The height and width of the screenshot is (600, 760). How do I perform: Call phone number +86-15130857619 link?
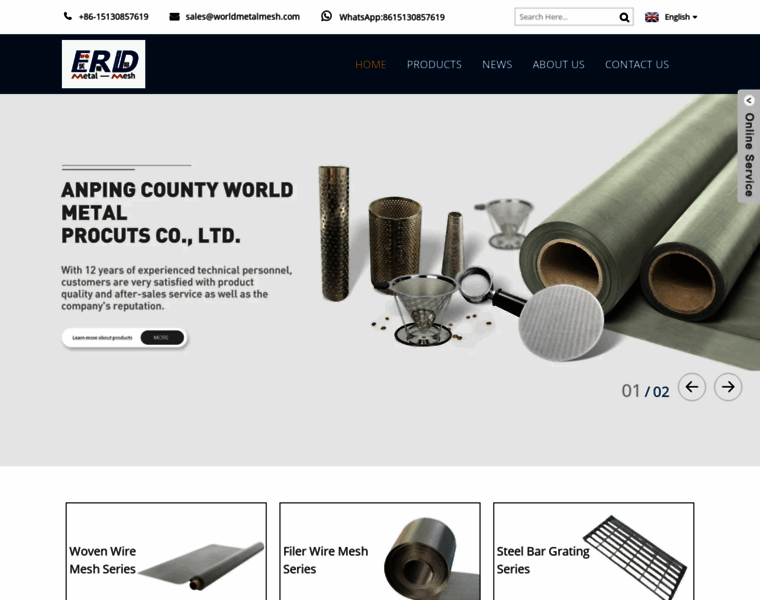click(x=113, y=17)
